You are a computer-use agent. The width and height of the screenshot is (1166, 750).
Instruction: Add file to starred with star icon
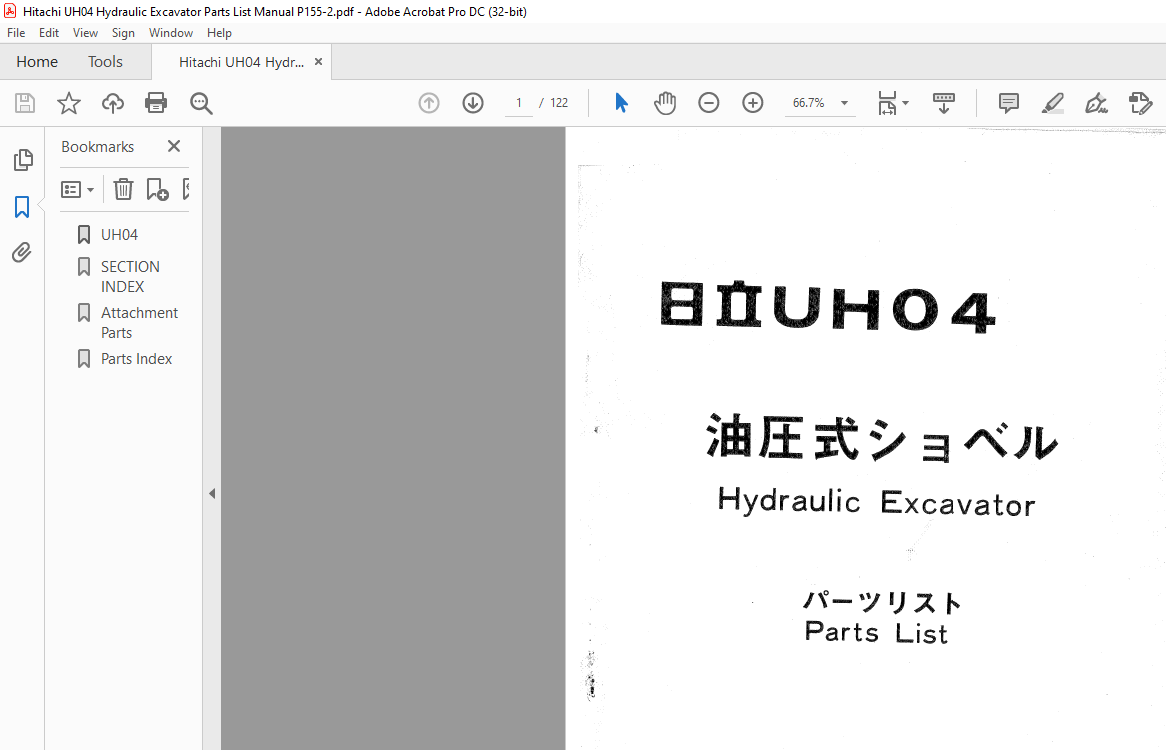click(68, 103)
